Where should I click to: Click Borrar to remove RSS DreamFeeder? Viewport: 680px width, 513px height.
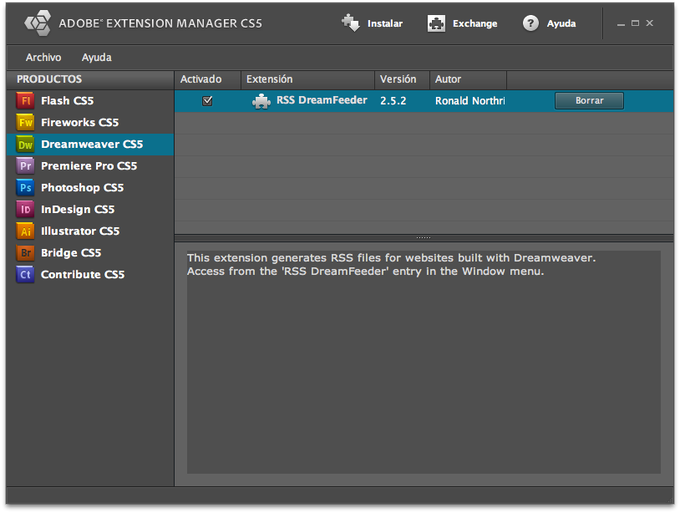click(589, 101)
